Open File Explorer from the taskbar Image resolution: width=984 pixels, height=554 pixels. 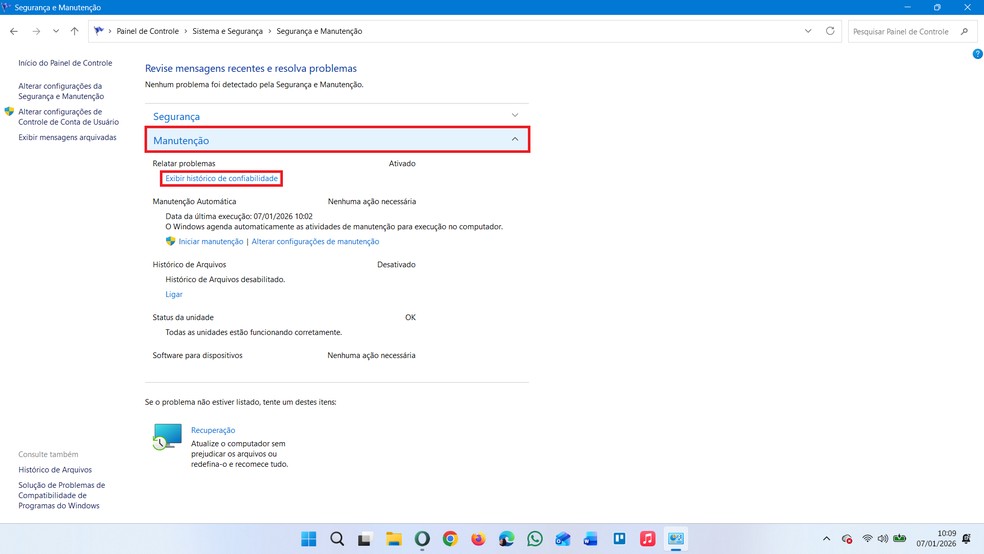(393, 539)
